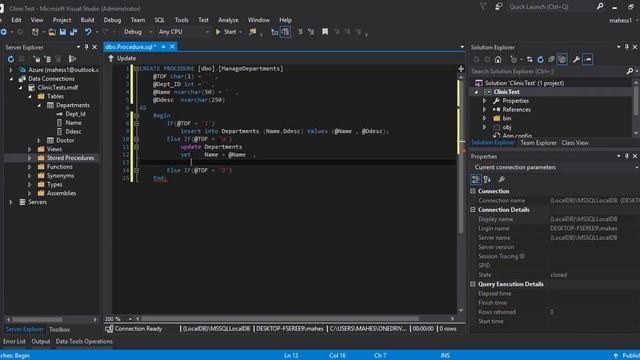The image size is (640, 360).
Task: Click Connect to Database icon in Server Explorer
Action: point(37,59)
